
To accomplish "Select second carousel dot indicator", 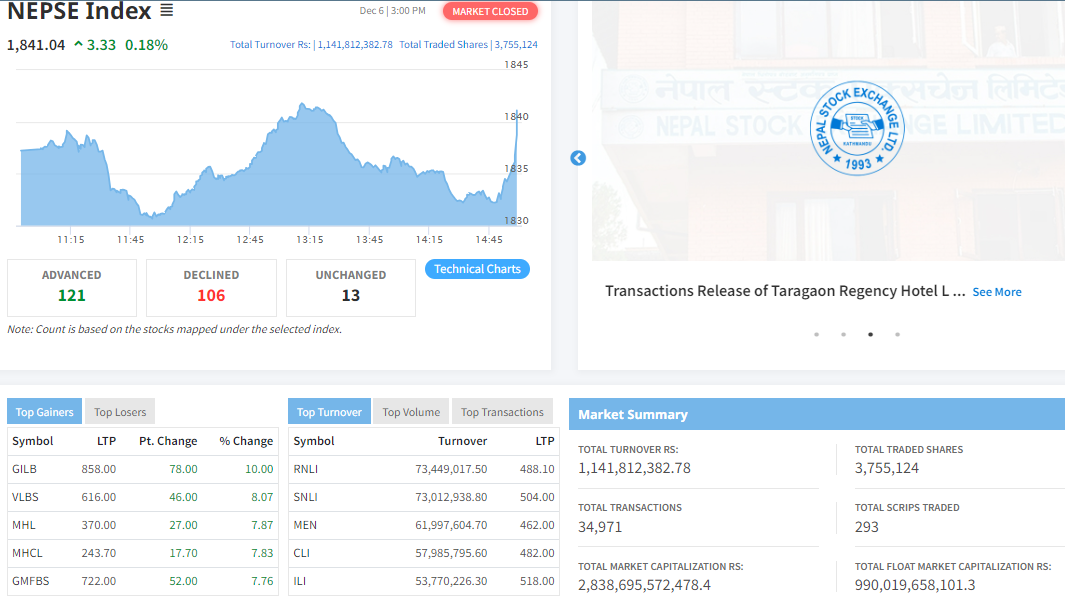I will click(x=844, y=334).
